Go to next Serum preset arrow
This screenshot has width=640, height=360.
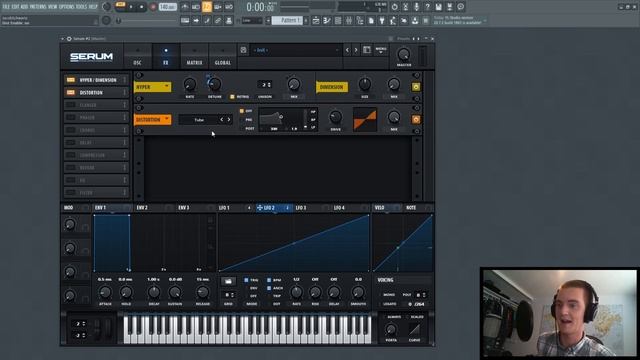click(356, 50)
